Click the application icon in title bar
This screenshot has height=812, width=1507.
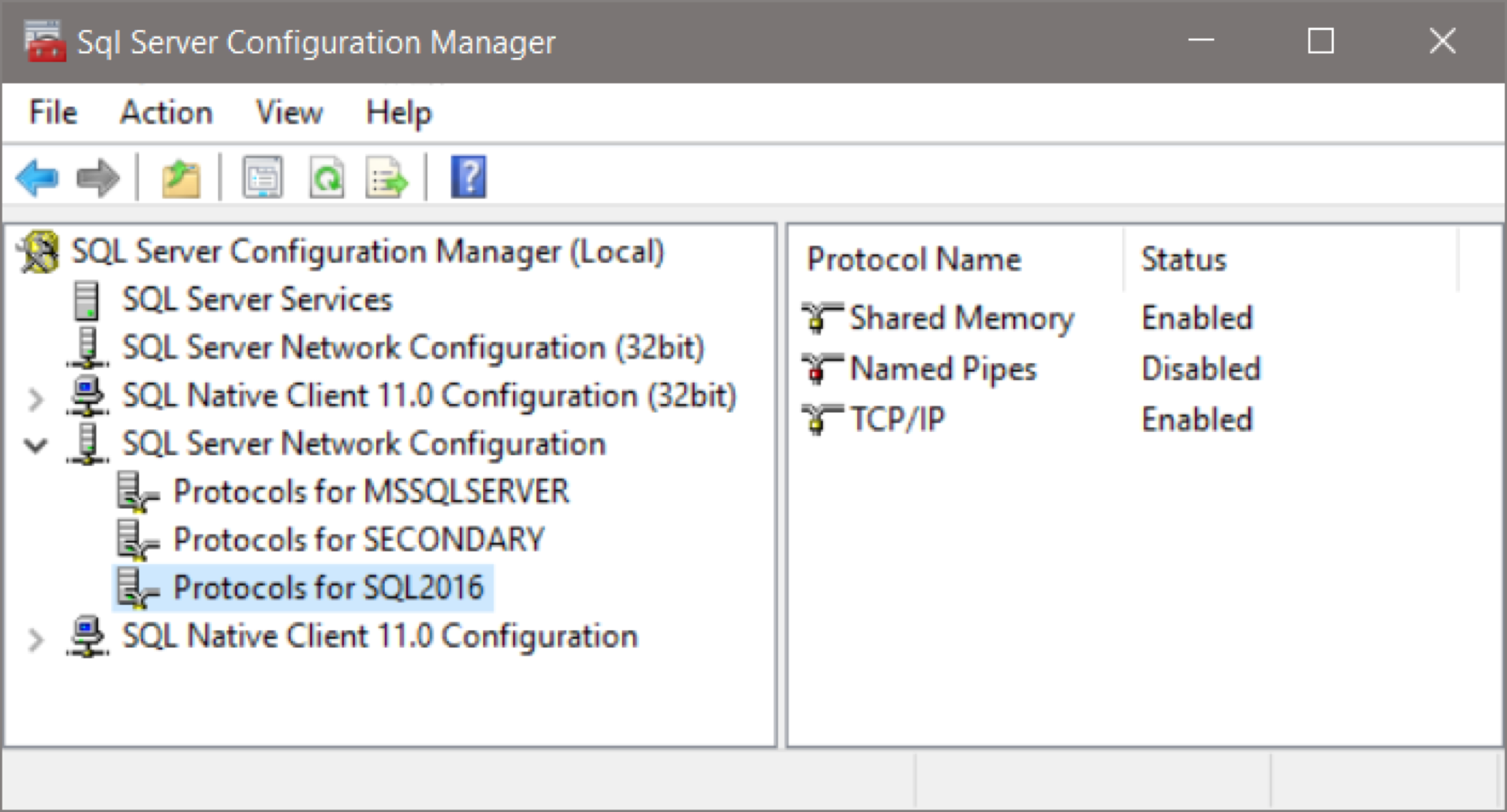coord(44,42)
